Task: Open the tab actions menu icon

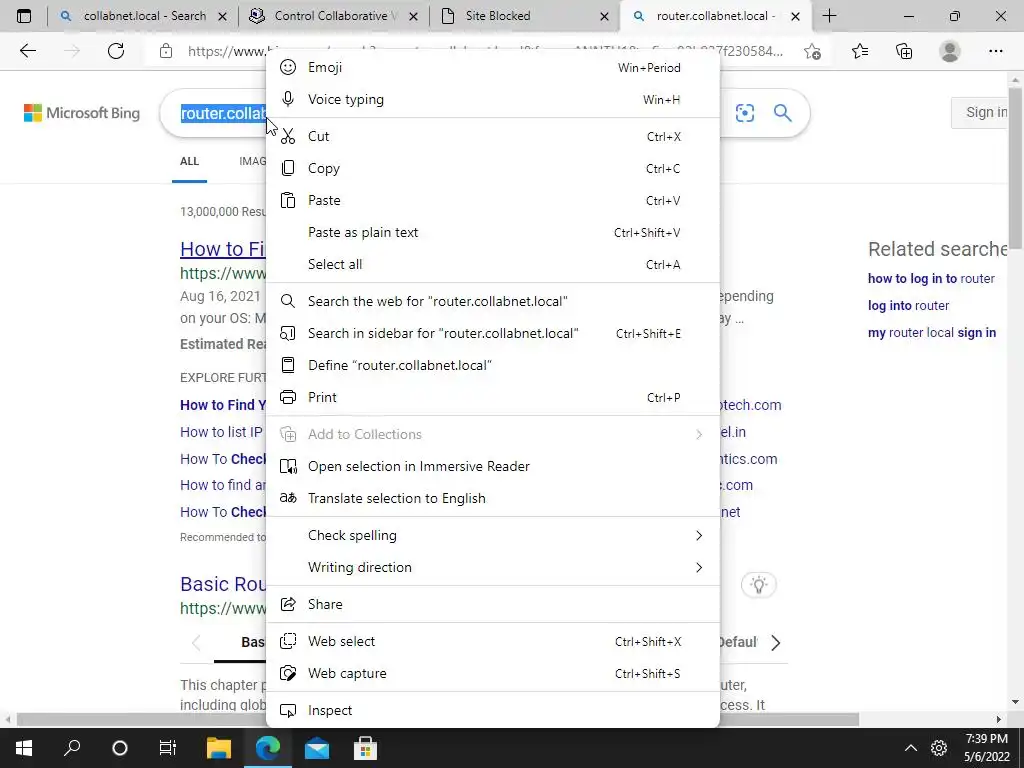Action: (24, 16)
